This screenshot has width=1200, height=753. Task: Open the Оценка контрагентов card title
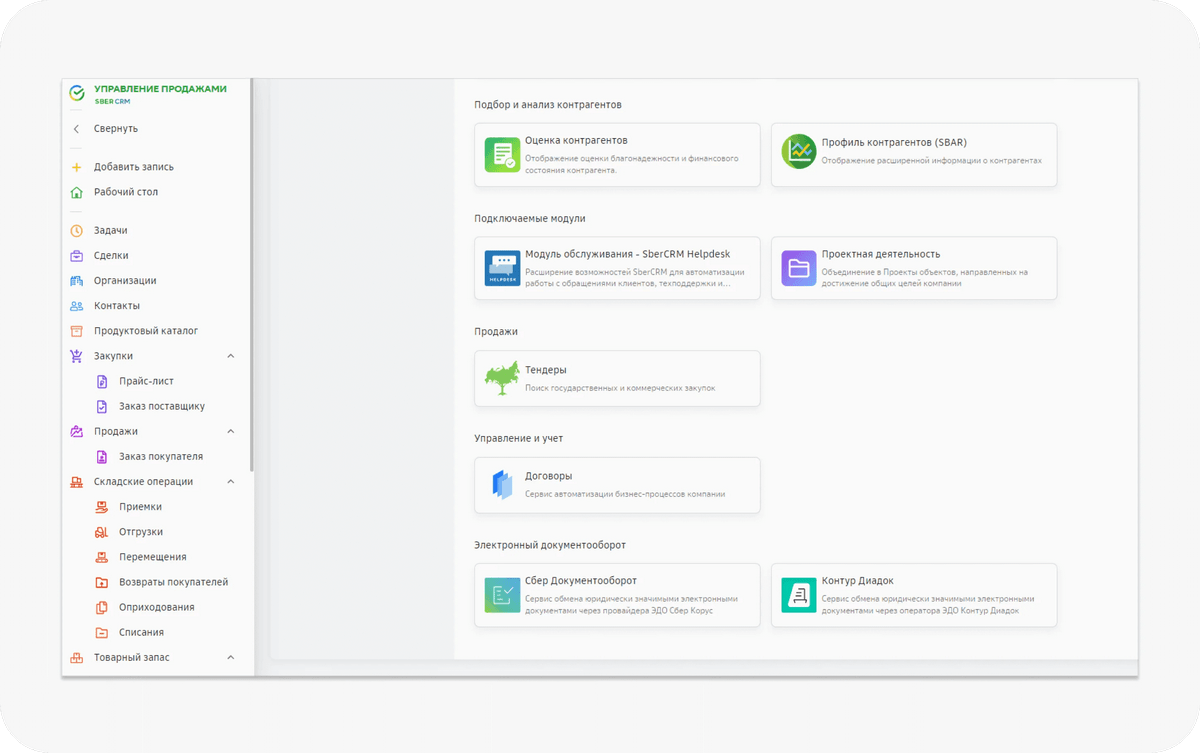576,141
